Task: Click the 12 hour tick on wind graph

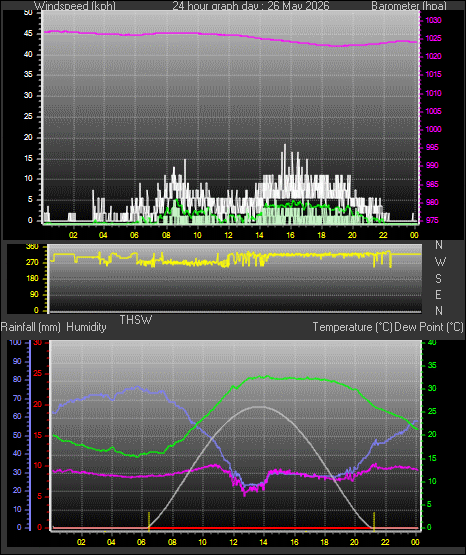Action: coord(228,235)
